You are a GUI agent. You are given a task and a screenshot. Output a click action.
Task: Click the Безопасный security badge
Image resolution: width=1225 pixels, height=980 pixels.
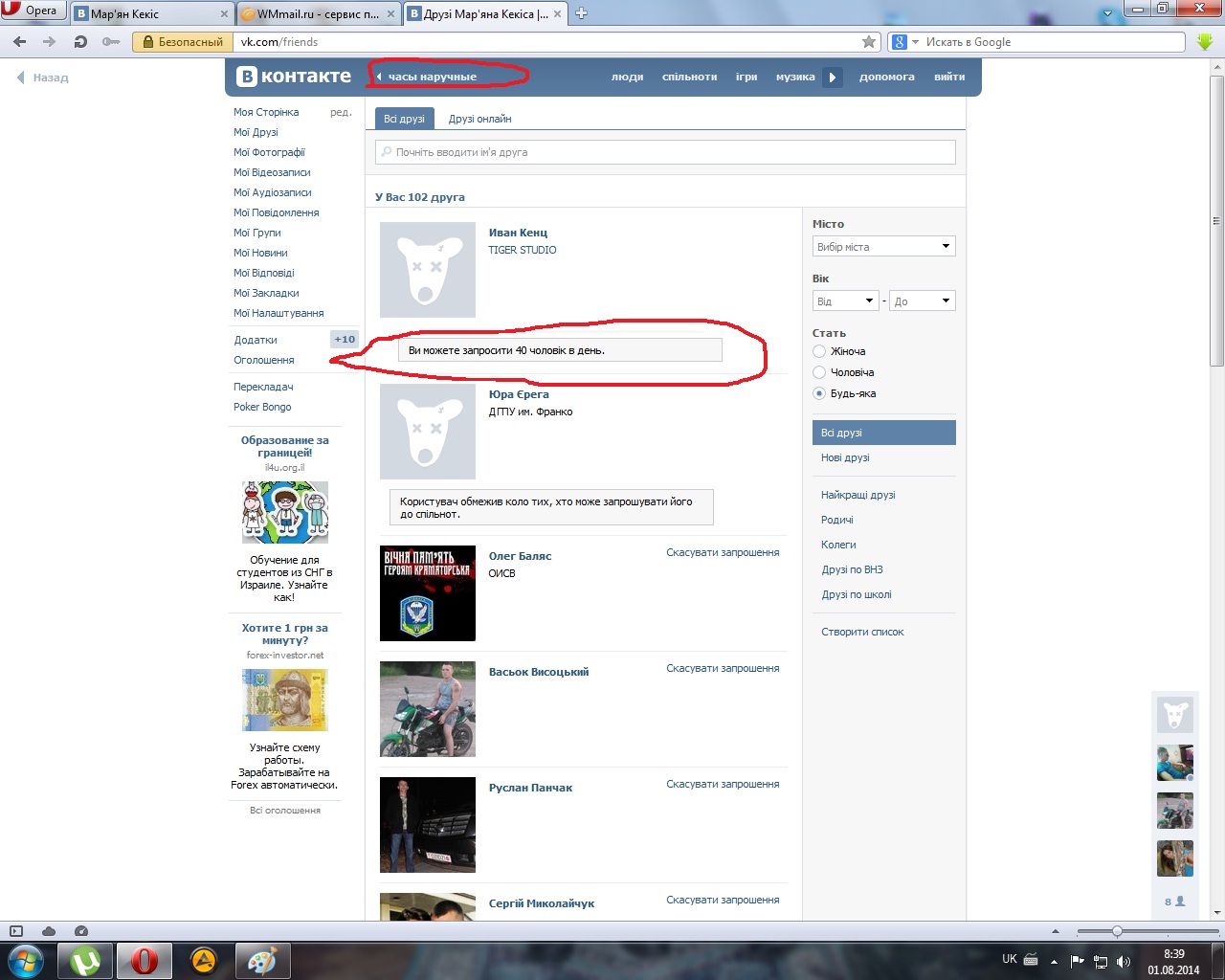(183, 42)
